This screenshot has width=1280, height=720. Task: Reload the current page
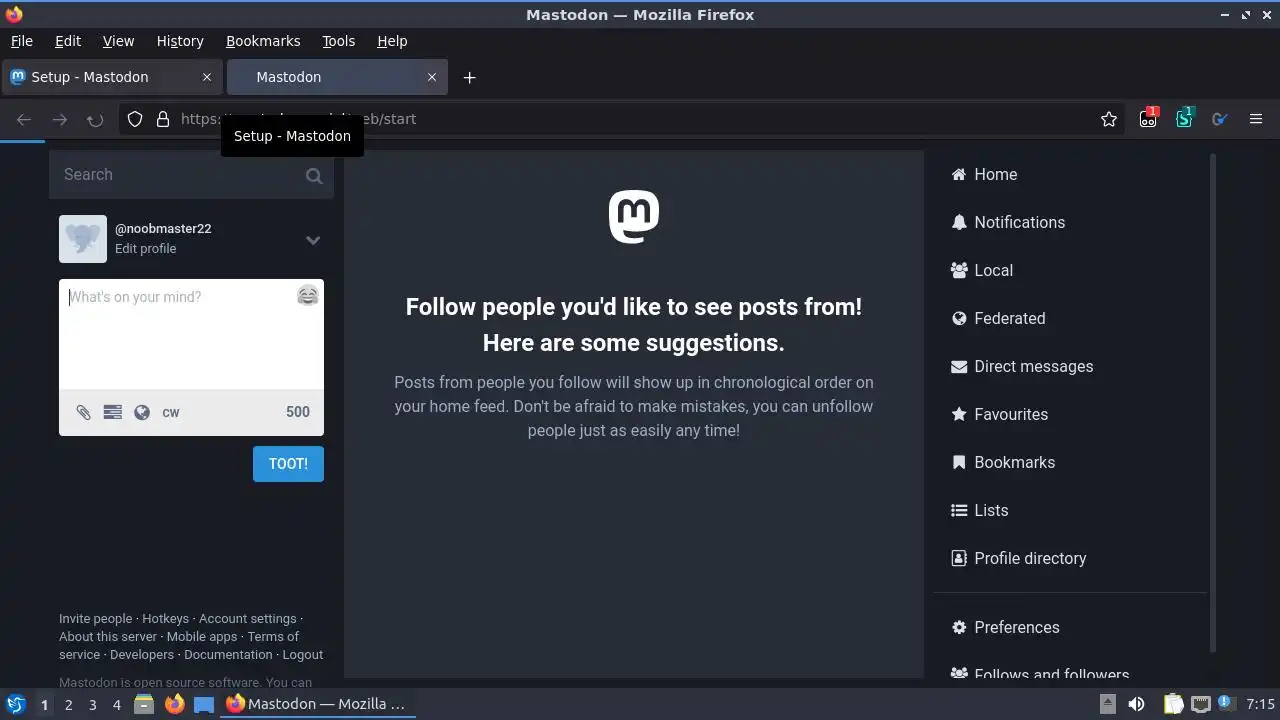point(95,119)
